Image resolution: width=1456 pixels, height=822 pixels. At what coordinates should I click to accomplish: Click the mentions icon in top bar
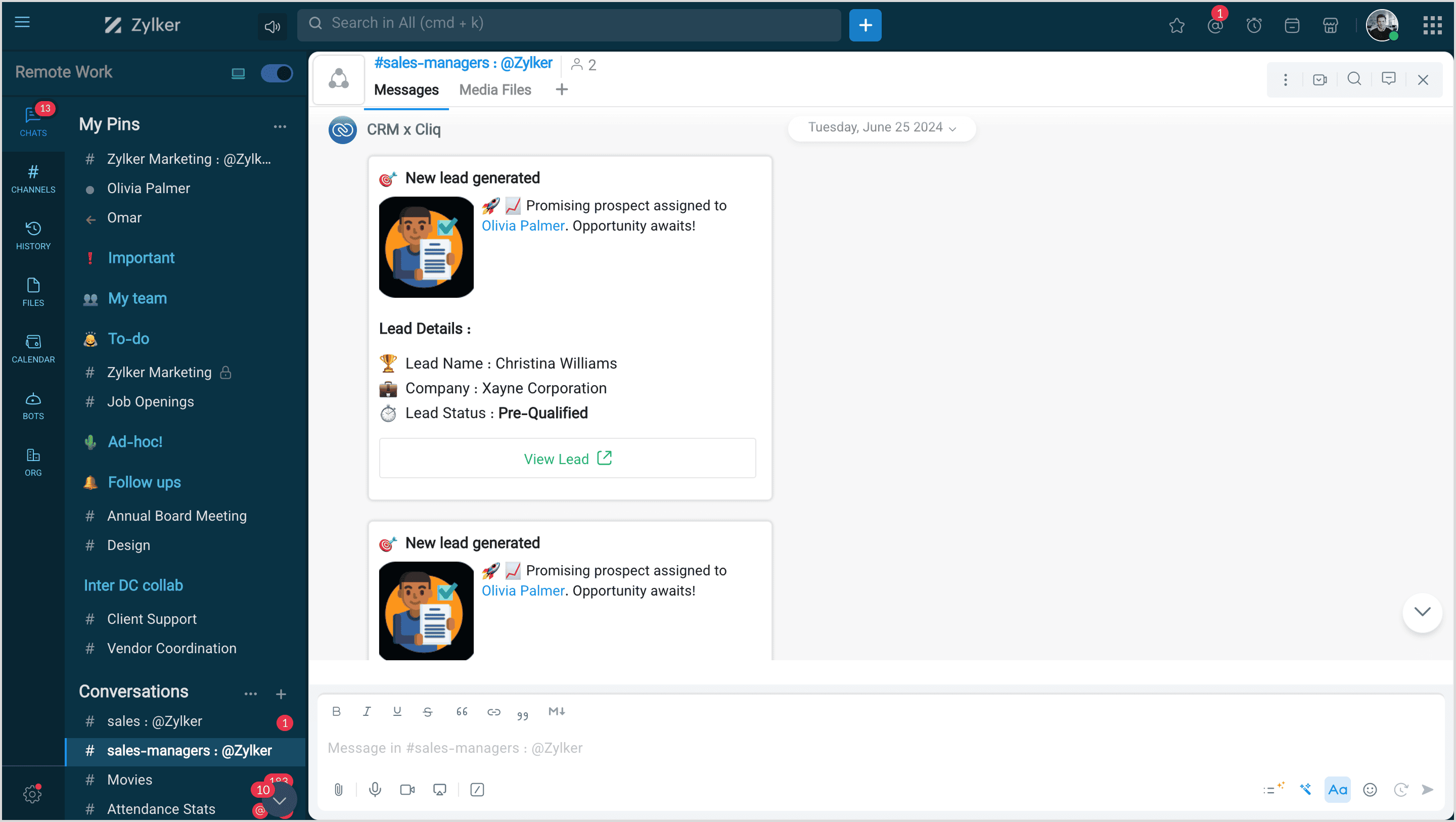point(1215,25)
